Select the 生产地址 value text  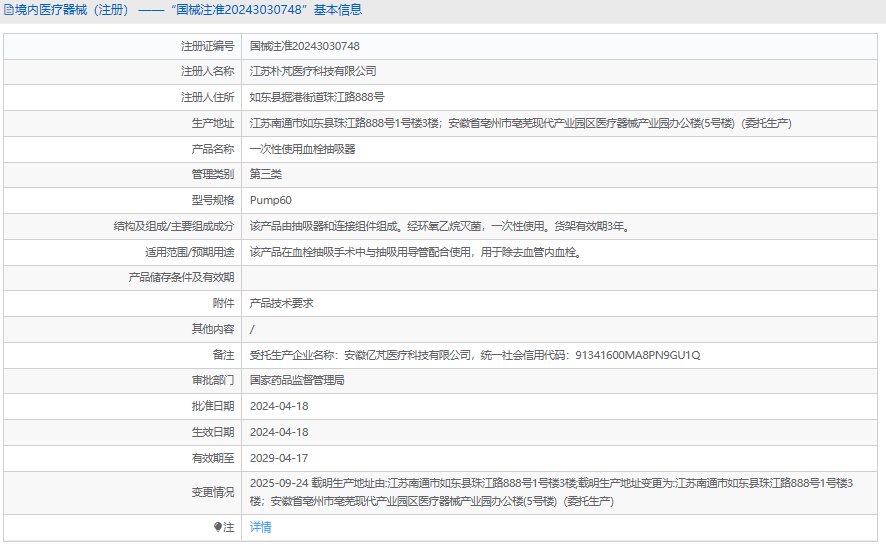520,123
